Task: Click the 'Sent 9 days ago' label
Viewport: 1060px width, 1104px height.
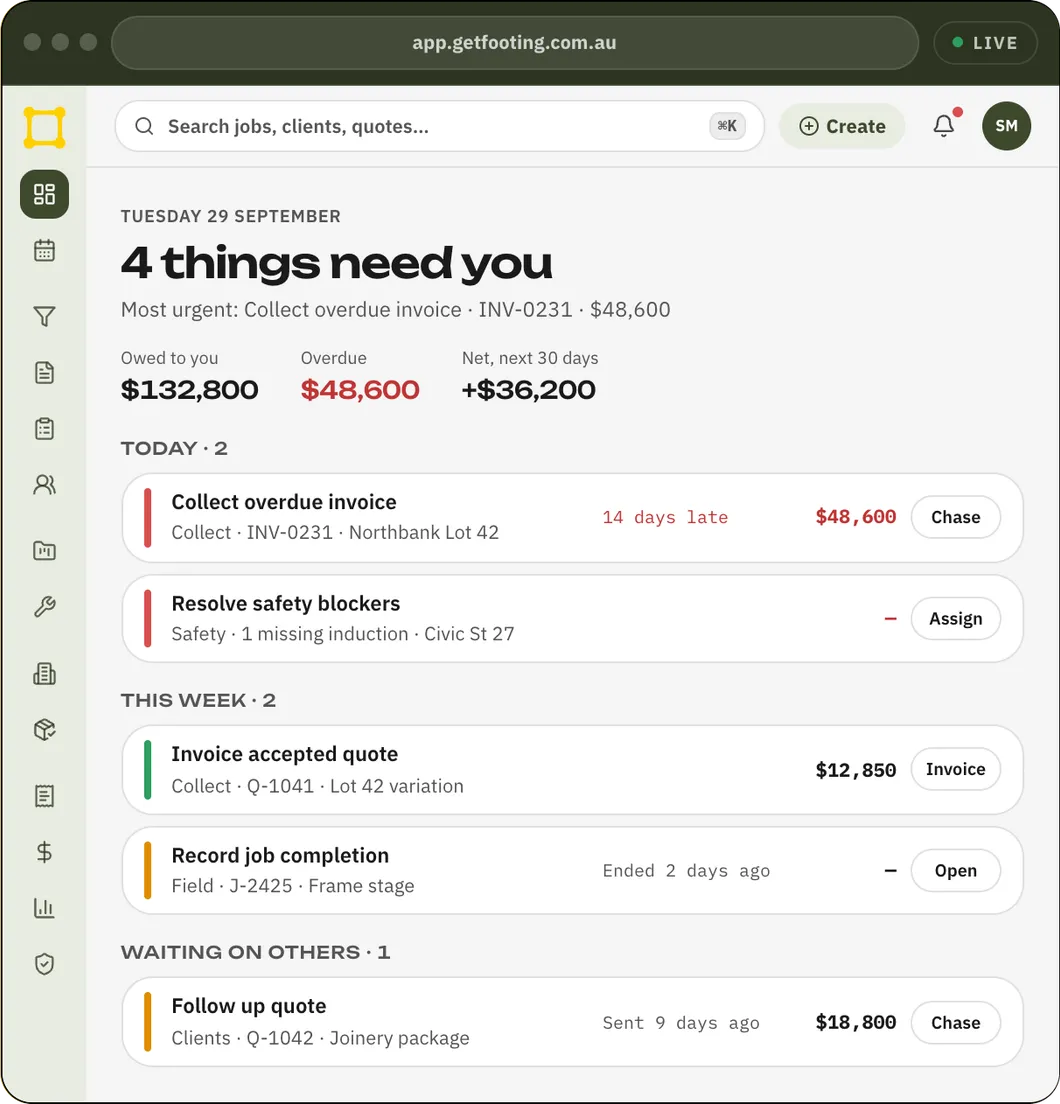Action: (681, 1022)
